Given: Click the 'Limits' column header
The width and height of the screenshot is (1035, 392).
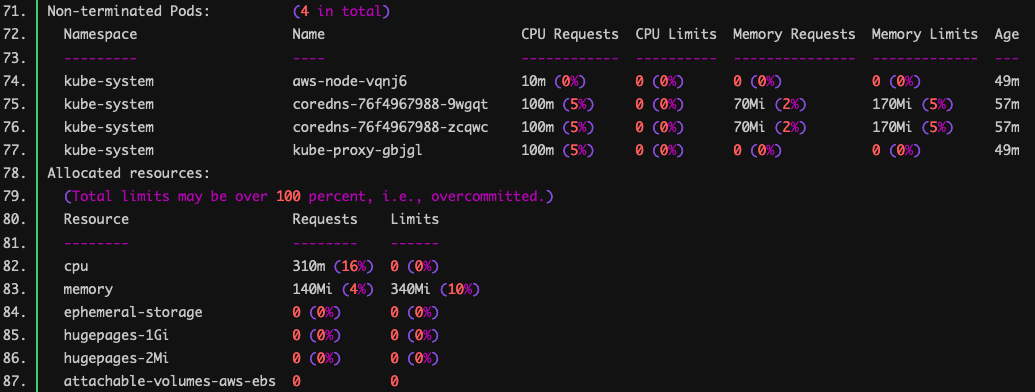Looking at the screenshot, I should coord(415,219).
